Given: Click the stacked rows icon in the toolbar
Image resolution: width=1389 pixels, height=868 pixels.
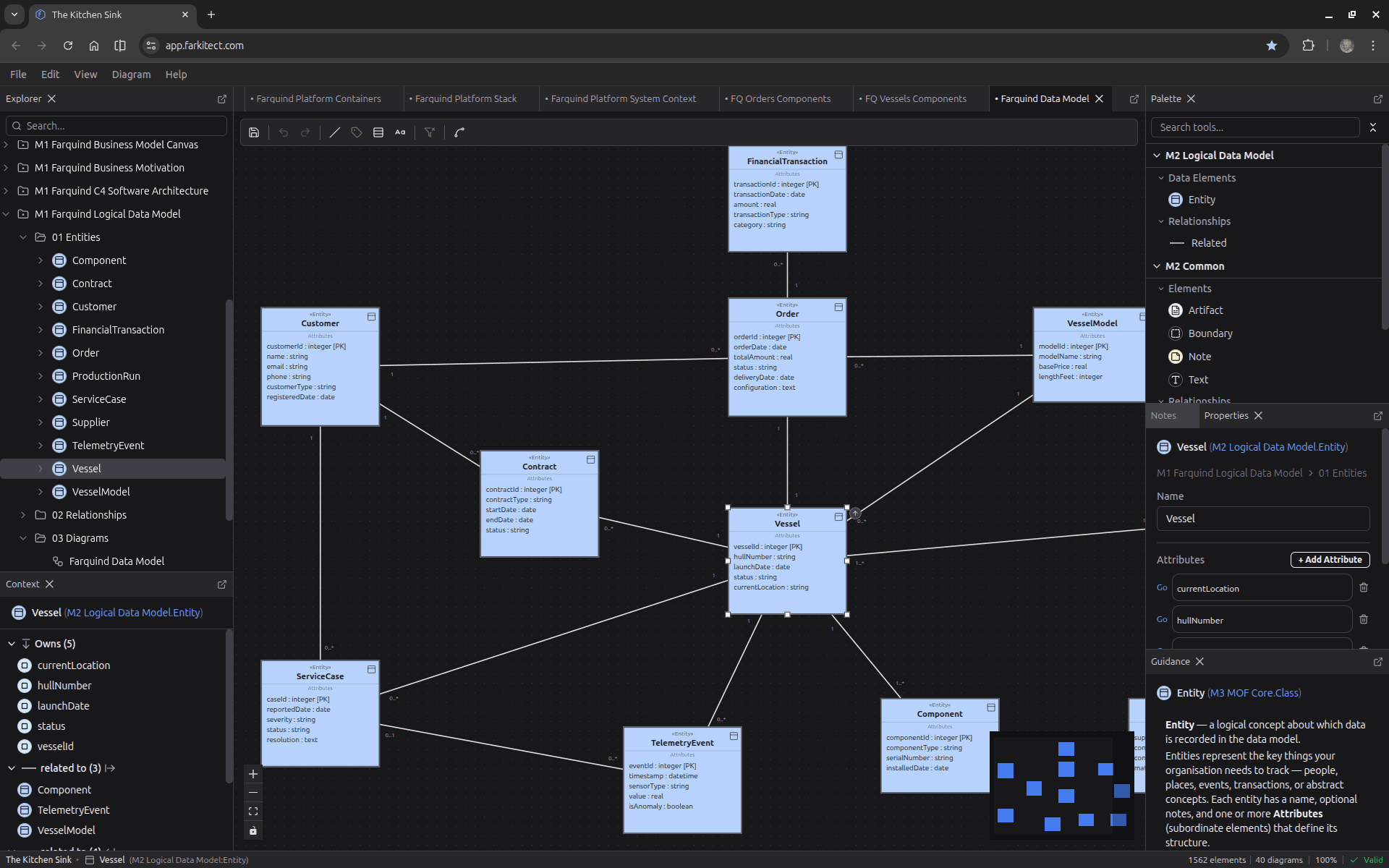Looking at the screenshot, I should 378,132.
